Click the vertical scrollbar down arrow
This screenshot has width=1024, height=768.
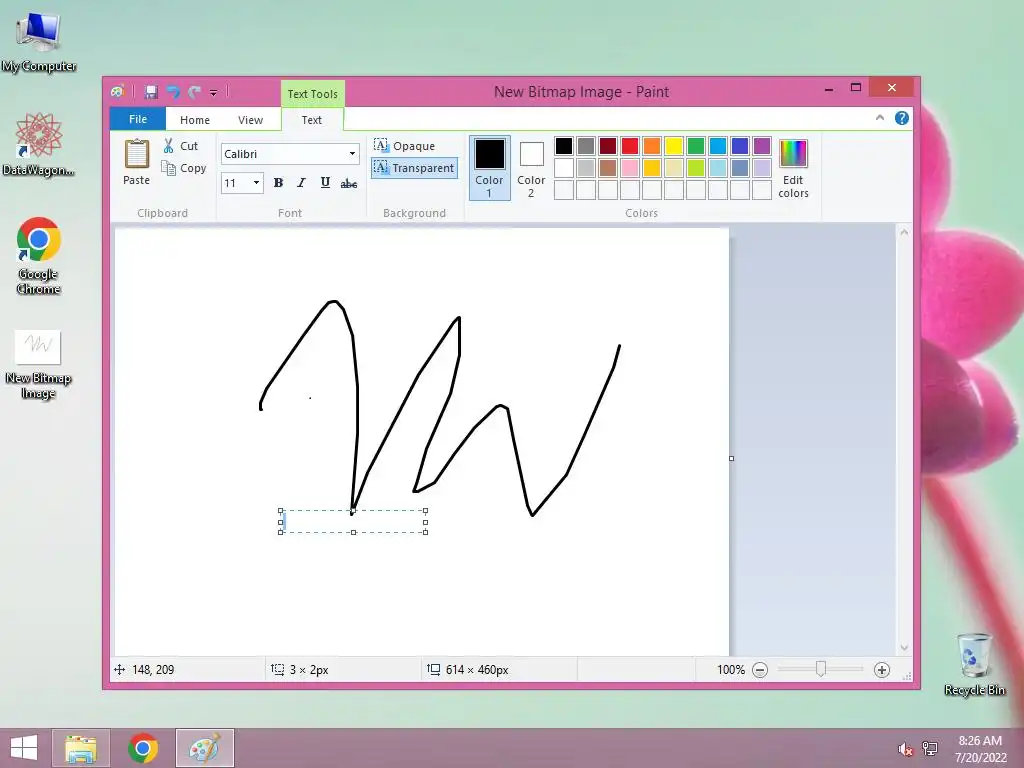pos(904,648)
